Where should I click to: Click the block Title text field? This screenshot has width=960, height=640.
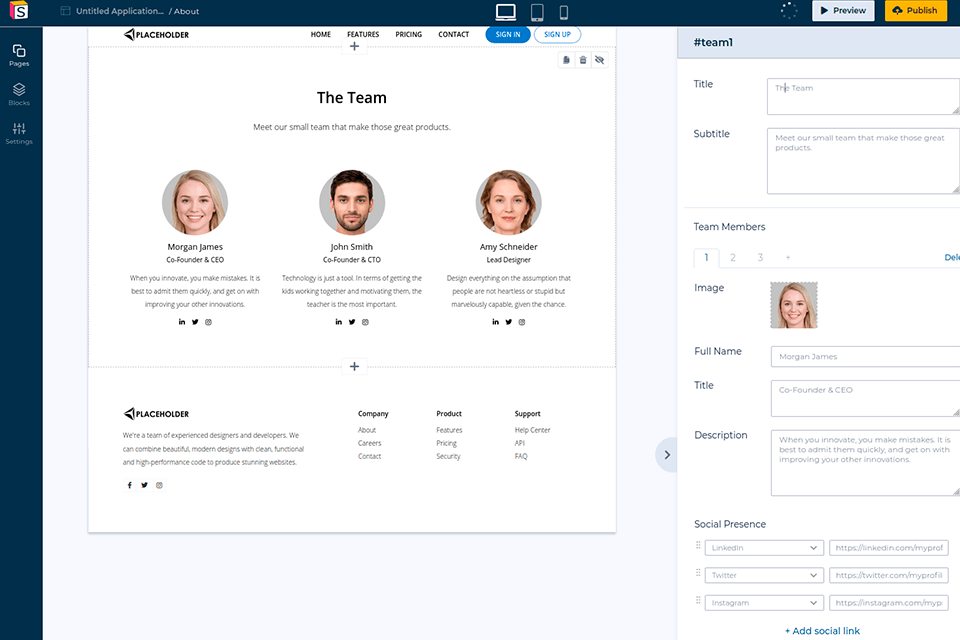pos(863,96)
